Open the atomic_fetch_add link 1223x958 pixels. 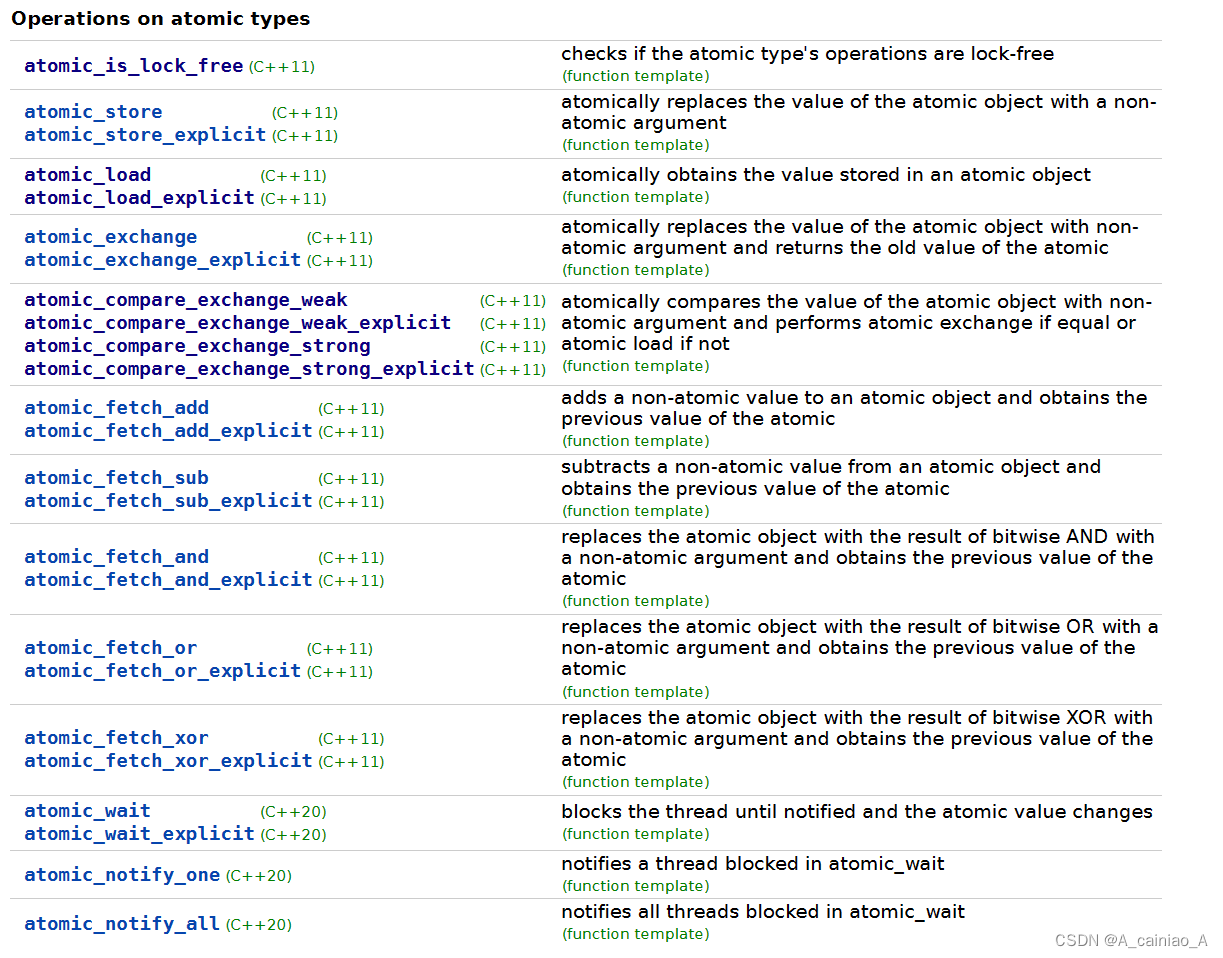click(x=117, y=408)
